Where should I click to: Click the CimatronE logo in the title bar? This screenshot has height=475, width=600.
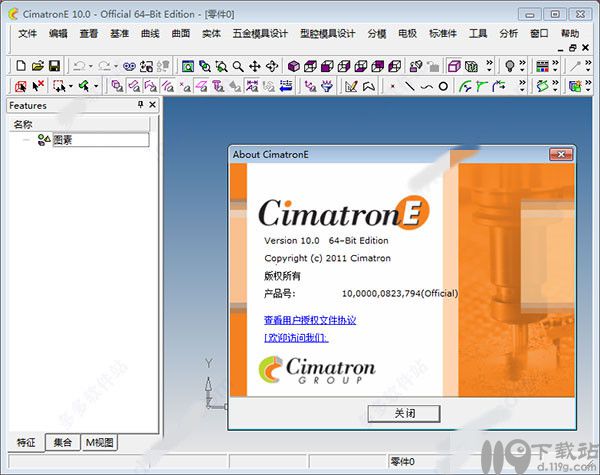[13, 14]
